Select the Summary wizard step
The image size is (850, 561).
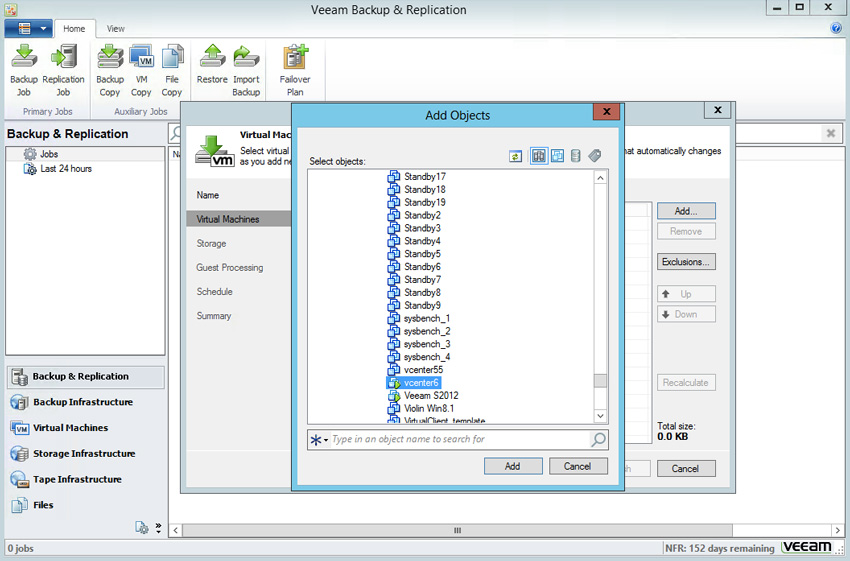pyautogui.click(x=214, y=316)
